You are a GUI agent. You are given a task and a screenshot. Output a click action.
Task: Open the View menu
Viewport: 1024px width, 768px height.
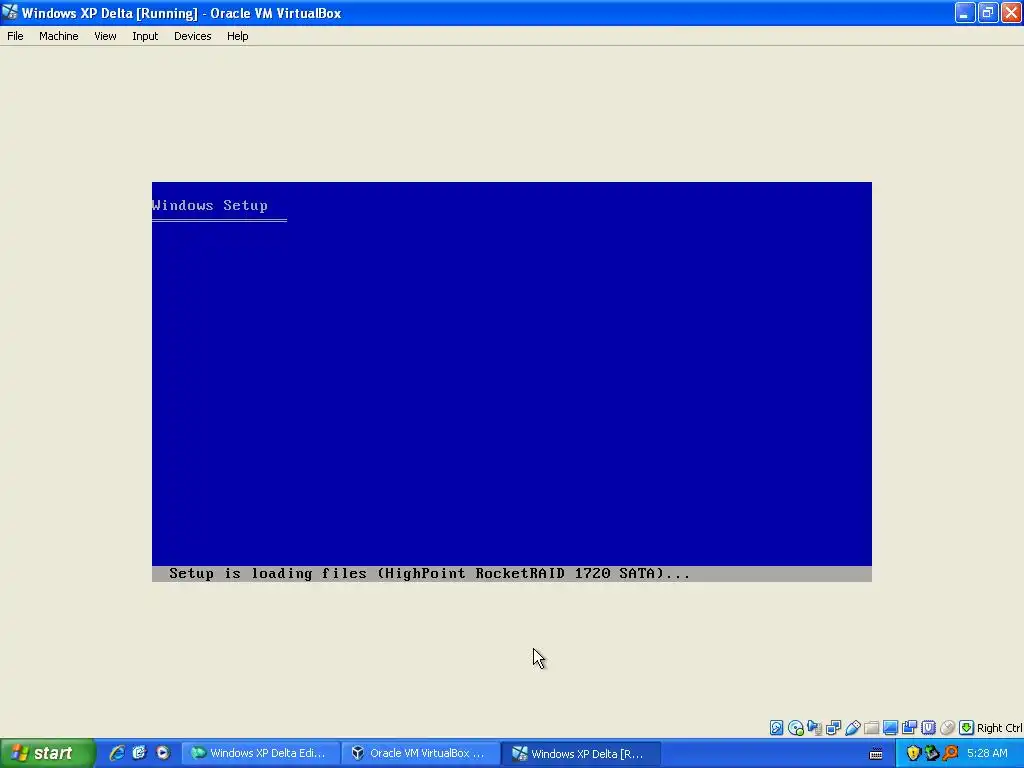(x=105, y=36)
